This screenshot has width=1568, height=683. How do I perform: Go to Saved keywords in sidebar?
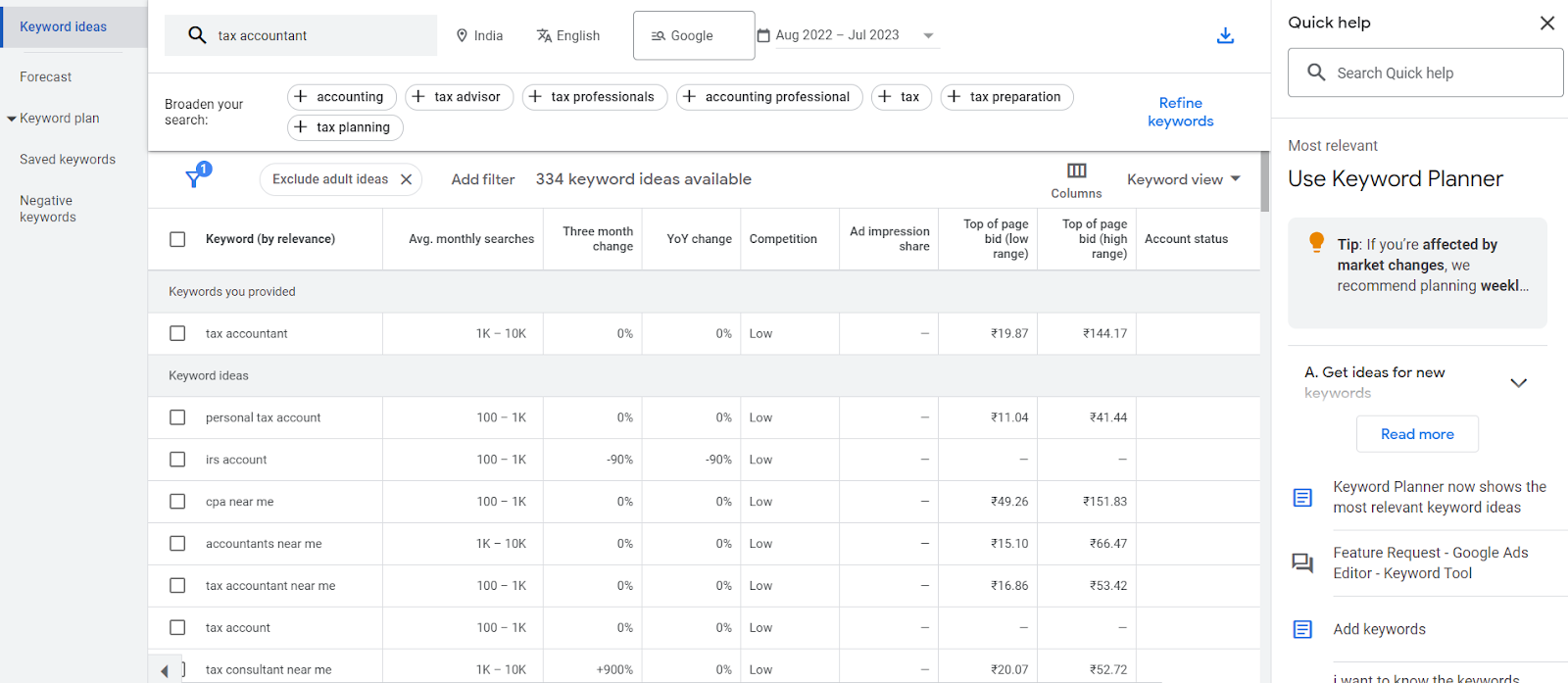(68, 159)
